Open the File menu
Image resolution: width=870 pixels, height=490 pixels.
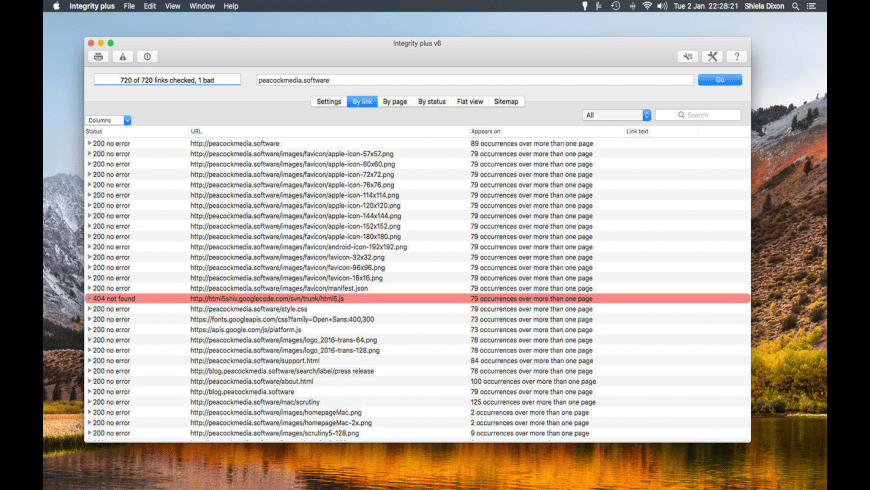pos(129,6)
